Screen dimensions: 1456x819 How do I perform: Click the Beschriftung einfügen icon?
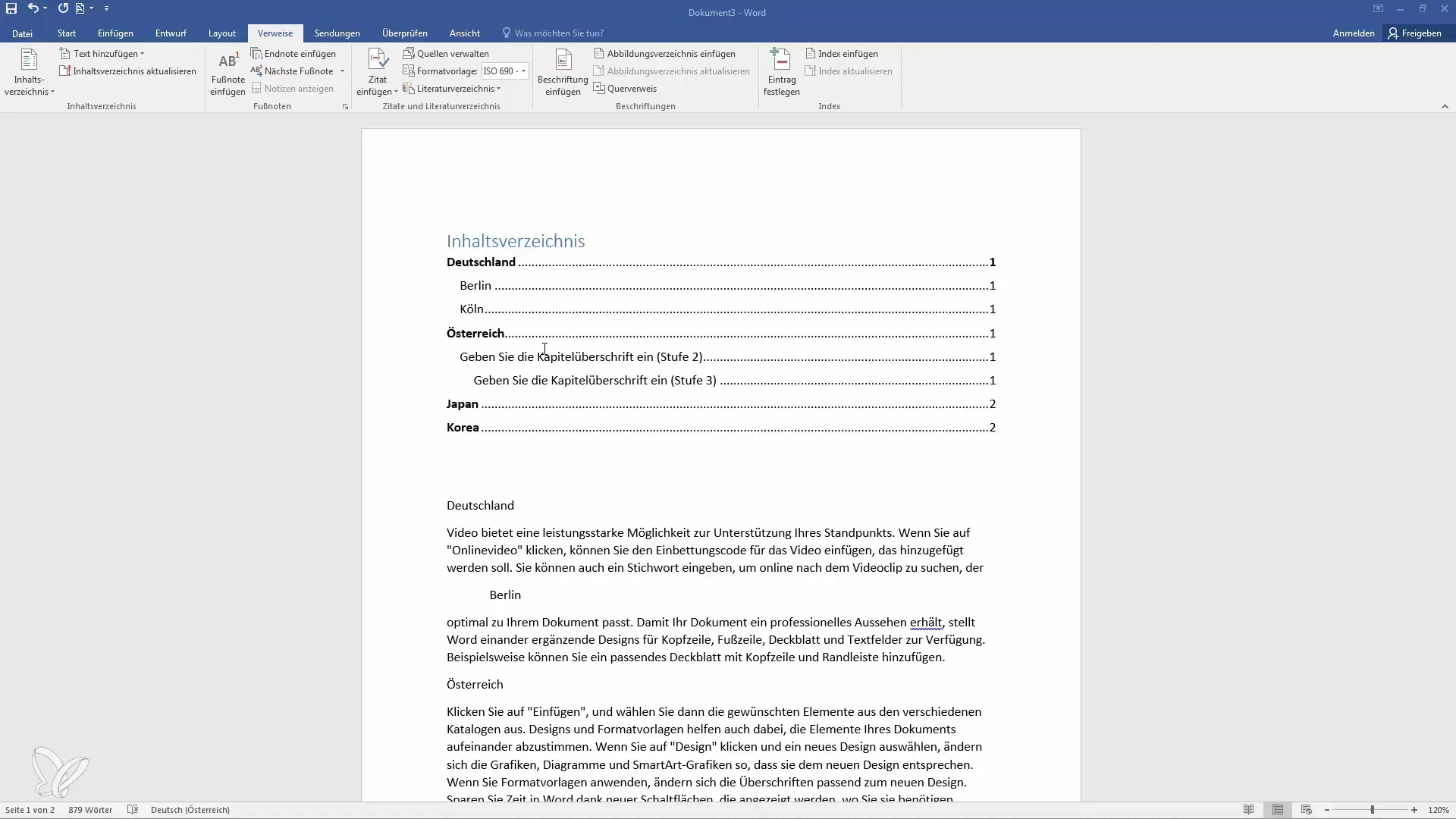tap(563, 73)
